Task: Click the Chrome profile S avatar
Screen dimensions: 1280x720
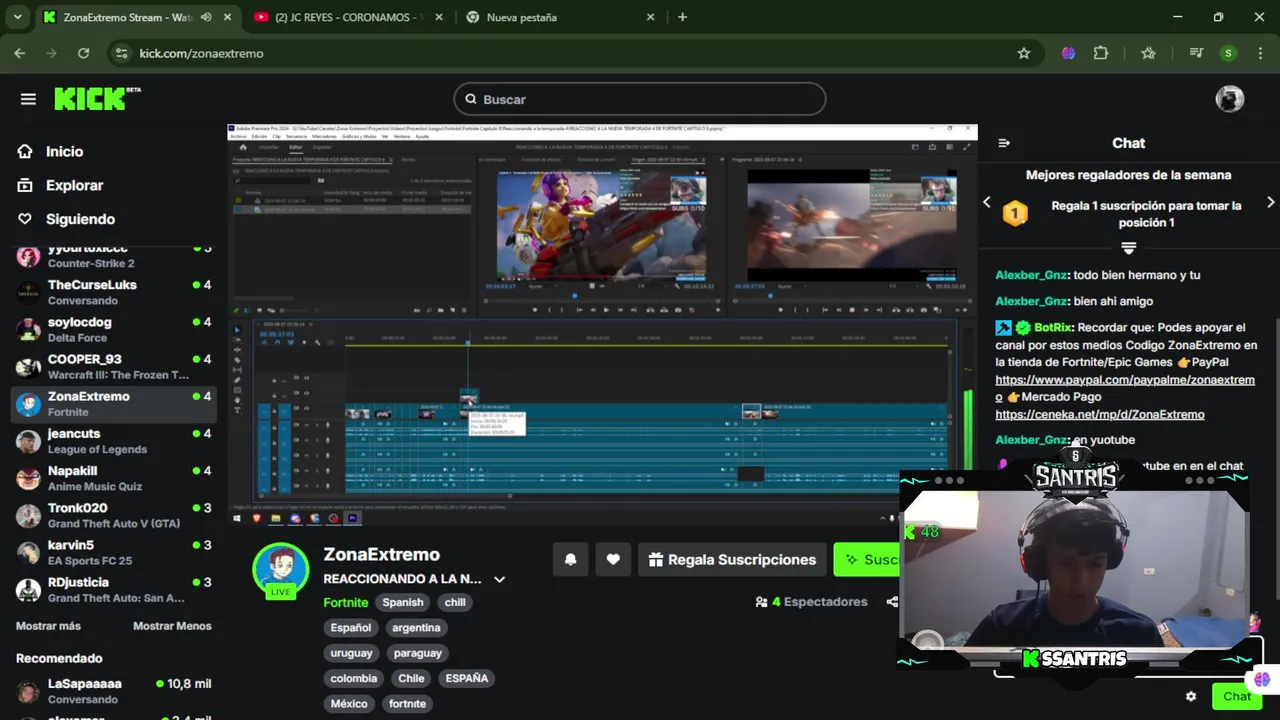Action: click(x=1228, y=53)
